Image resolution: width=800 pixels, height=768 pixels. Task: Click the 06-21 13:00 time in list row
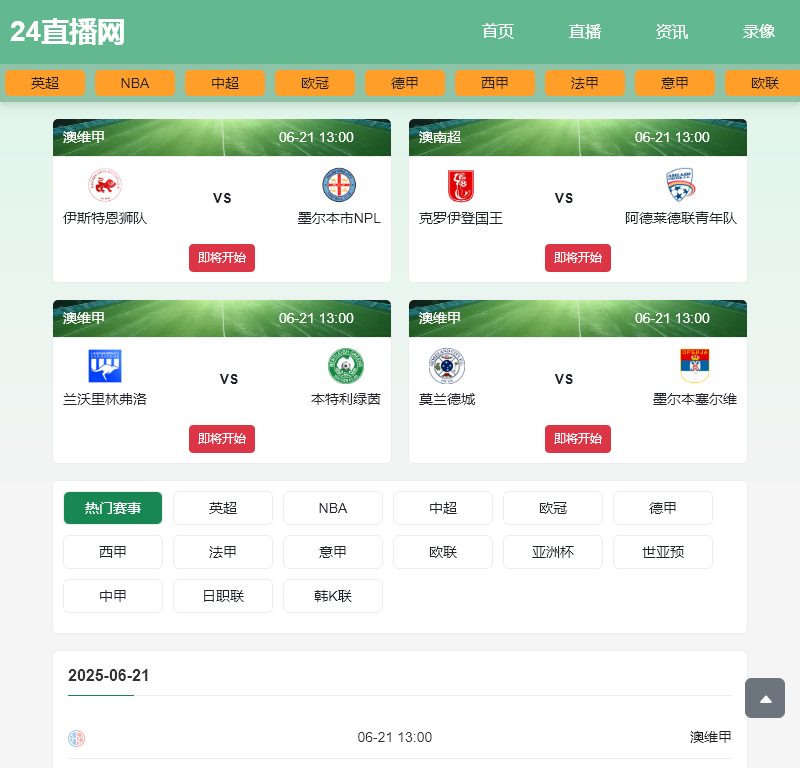click(x=394, y=737)
